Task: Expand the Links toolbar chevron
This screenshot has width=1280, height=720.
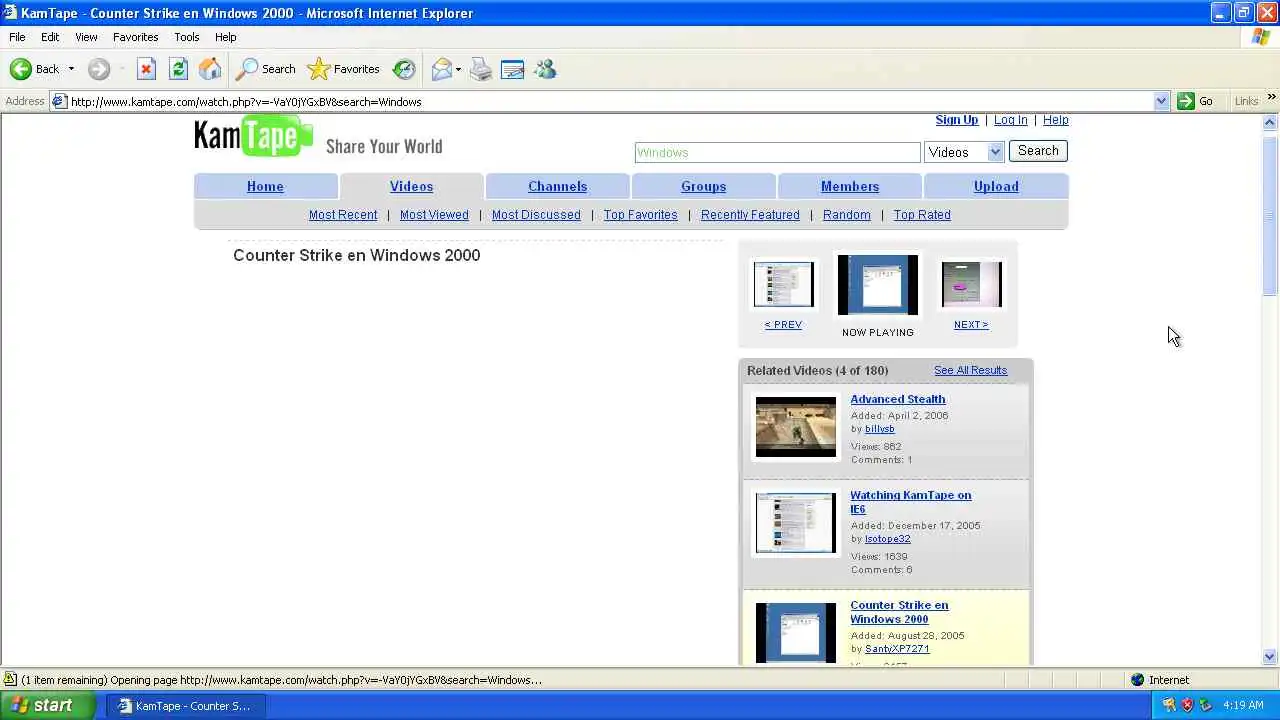Action: pos(1271,98)
